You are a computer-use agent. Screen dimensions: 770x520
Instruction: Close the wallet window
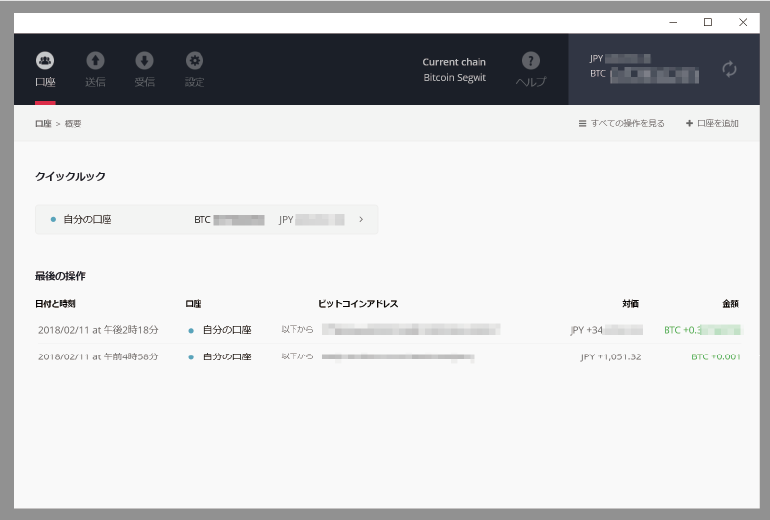tap(743, 22)
